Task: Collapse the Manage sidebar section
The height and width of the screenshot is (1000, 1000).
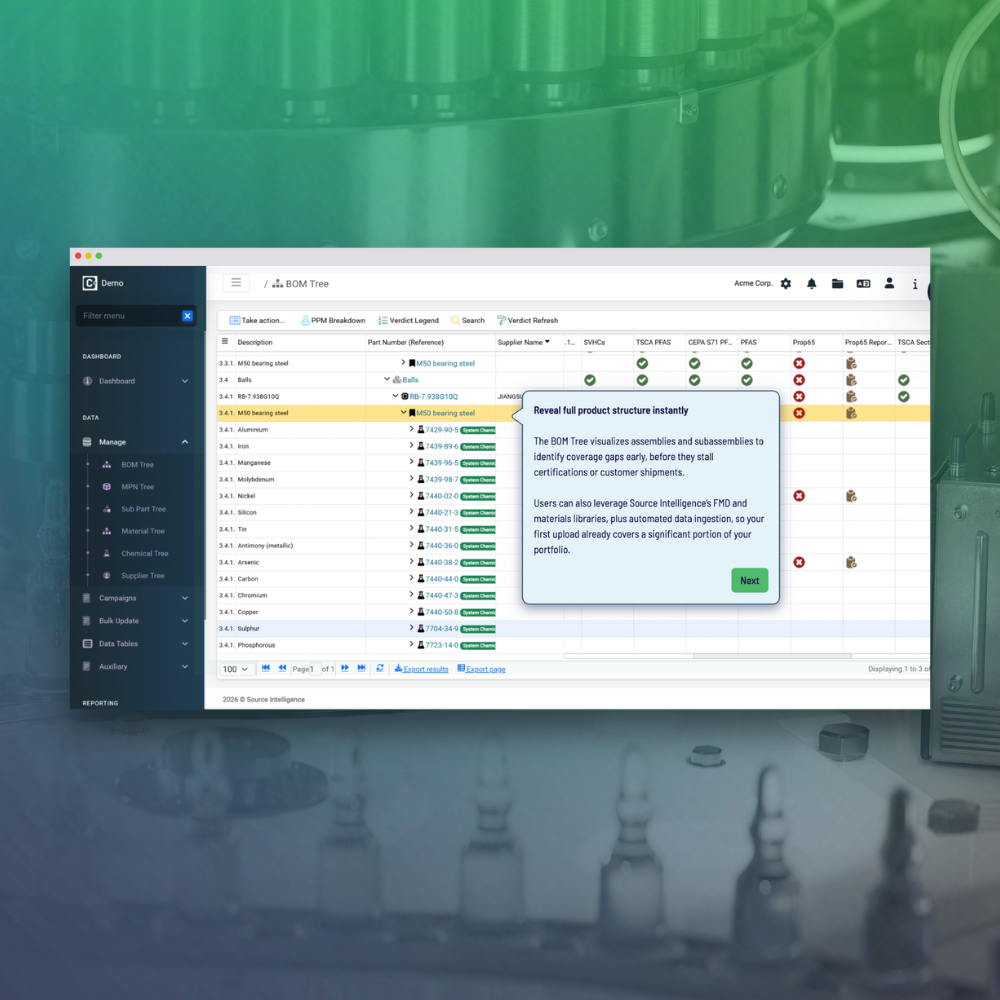Action: [x=135, y=442]
